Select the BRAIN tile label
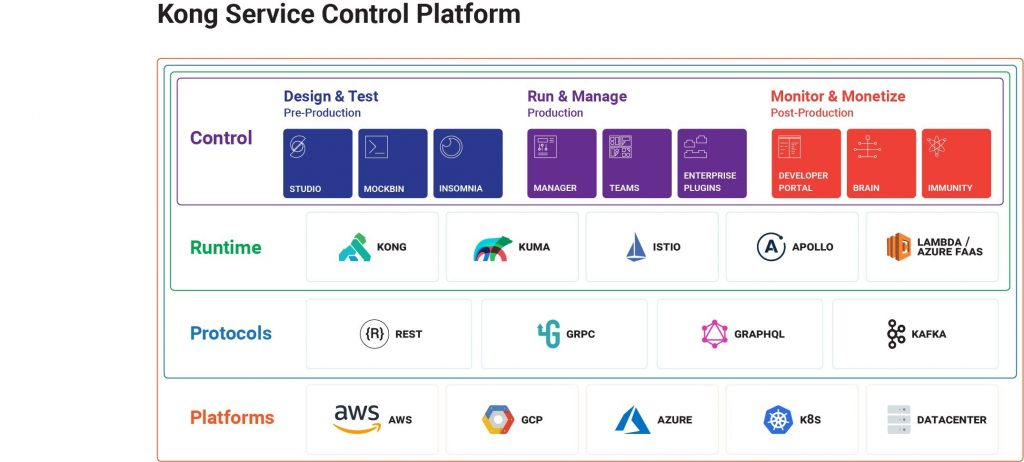 click(866, 188)
